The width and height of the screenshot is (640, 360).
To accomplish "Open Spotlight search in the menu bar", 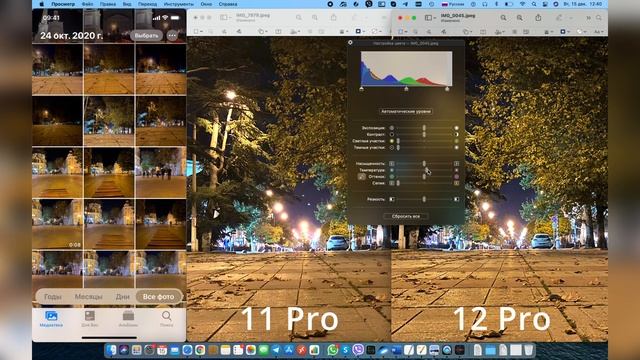I will [534, 4].
